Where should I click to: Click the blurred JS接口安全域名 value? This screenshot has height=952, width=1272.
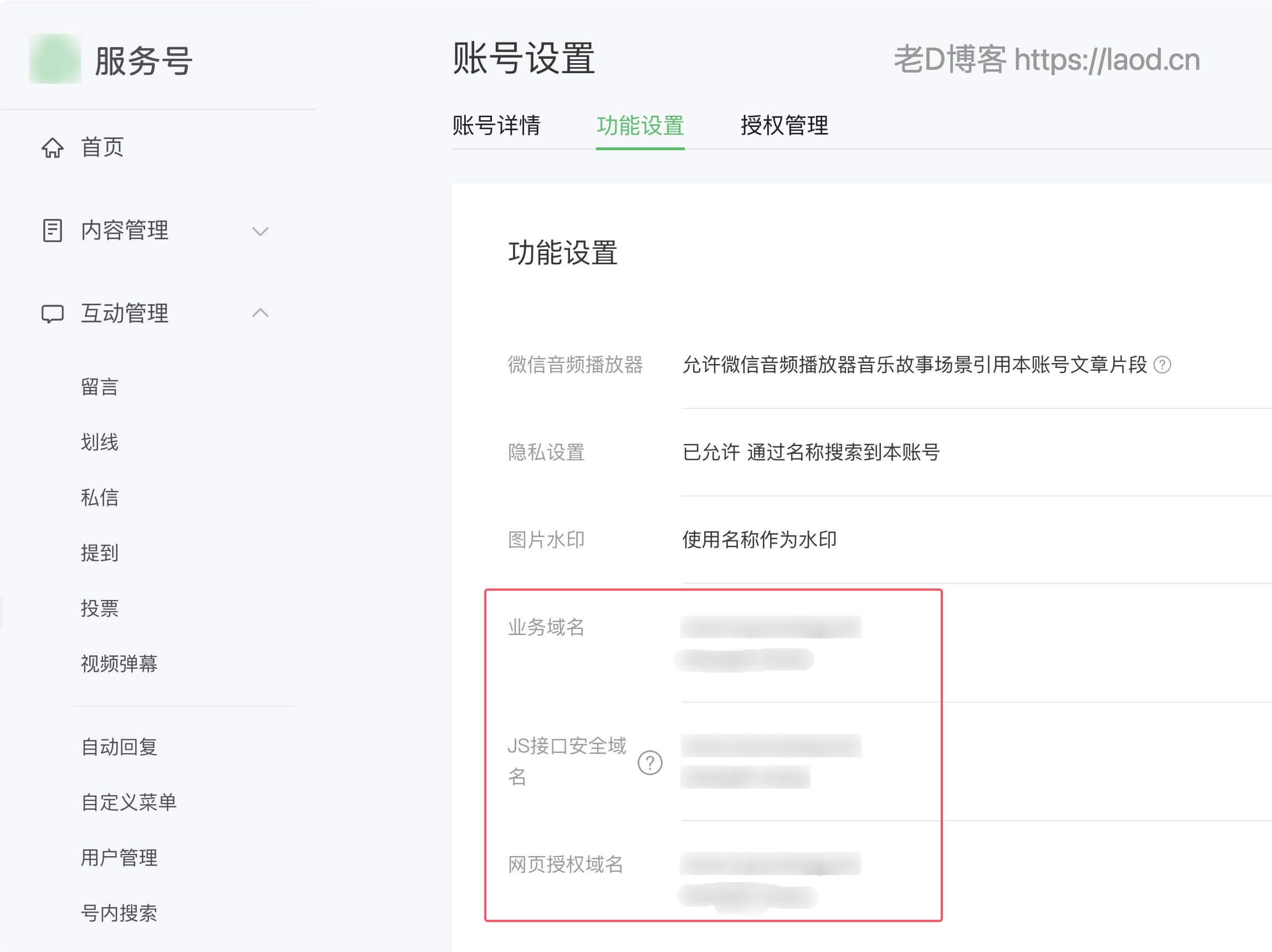point(771,761)
